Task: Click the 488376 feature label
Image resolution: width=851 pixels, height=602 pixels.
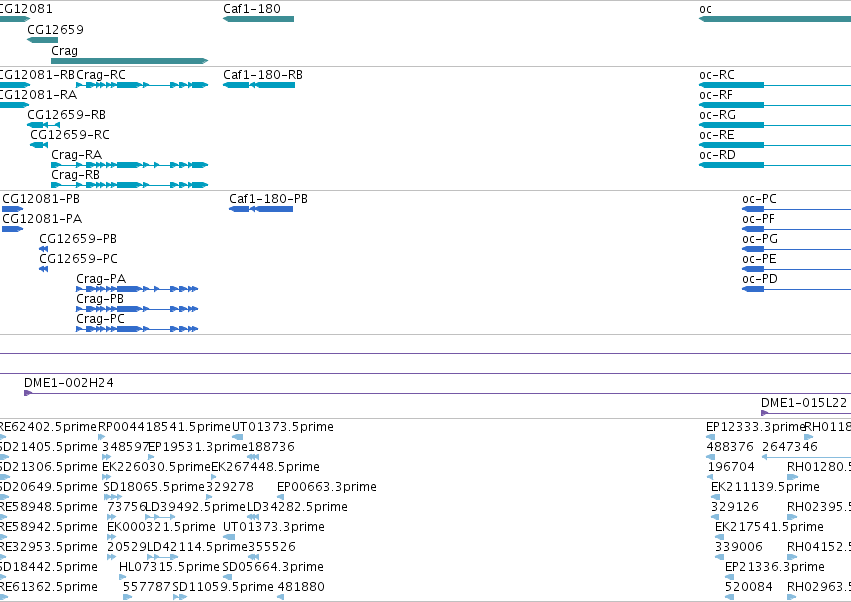Action: [x=730, y=447]
